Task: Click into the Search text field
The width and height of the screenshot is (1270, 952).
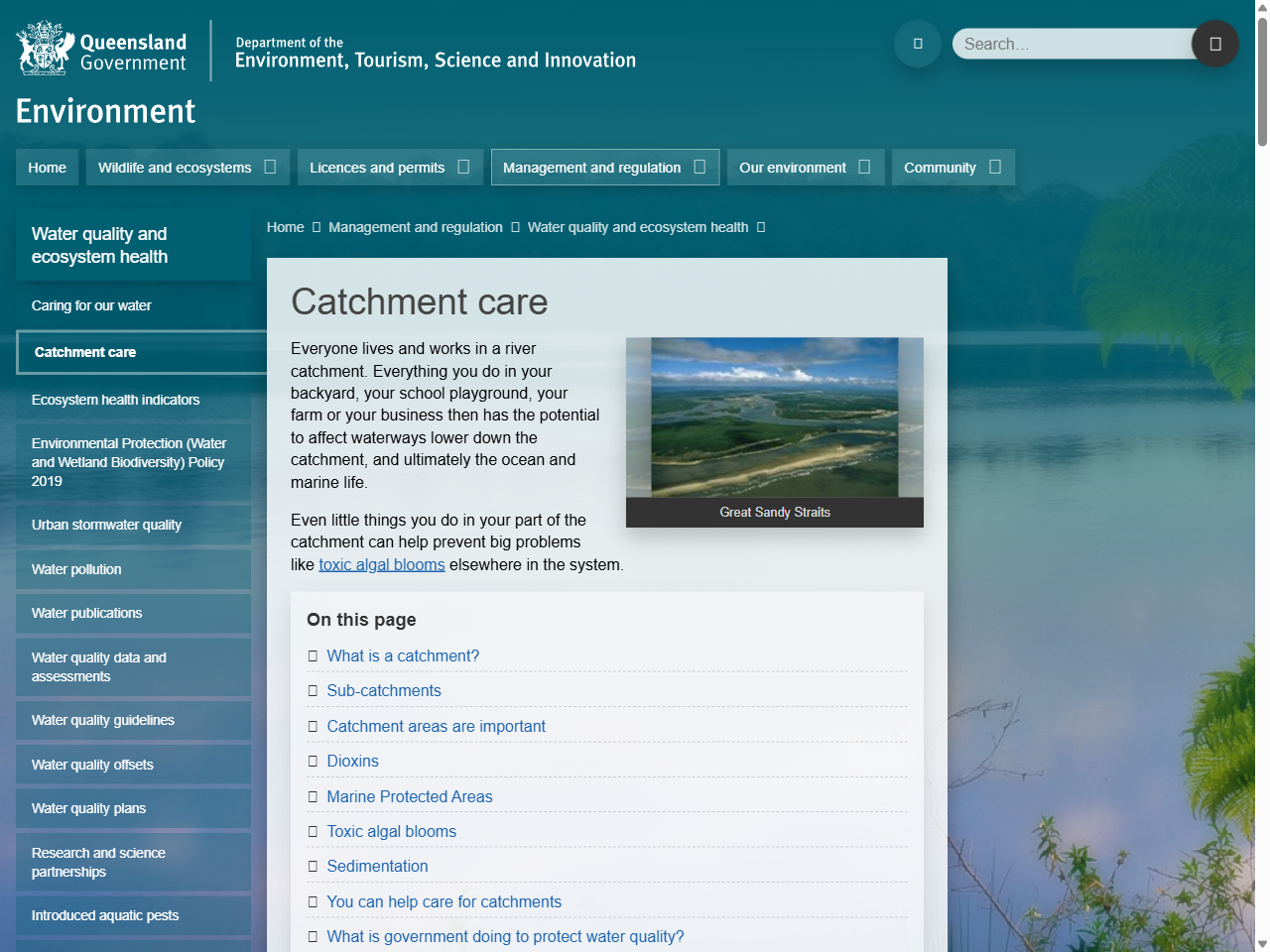Action: pos(1072,44)
